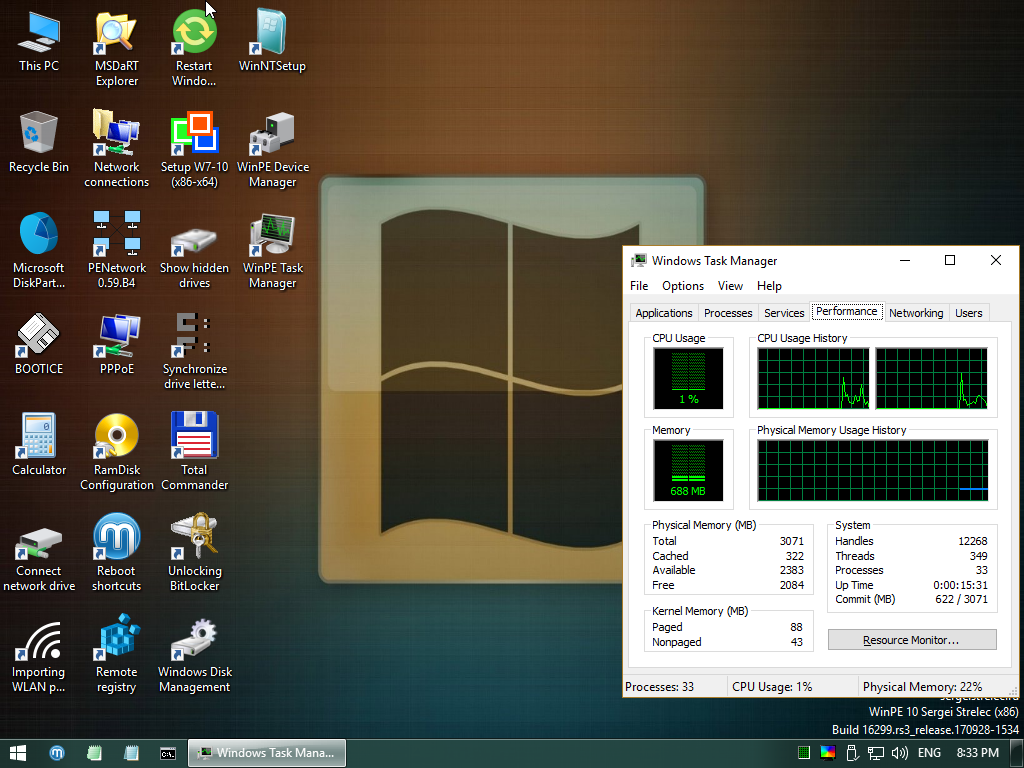Open the View menu in Task Manager

pyautogui.click(x=730, y=286)
